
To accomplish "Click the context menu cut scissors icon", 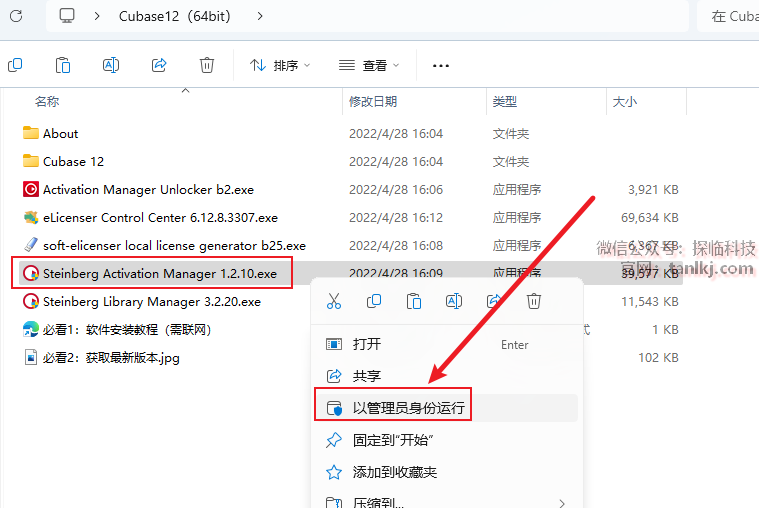I will (x=334, y=301).
